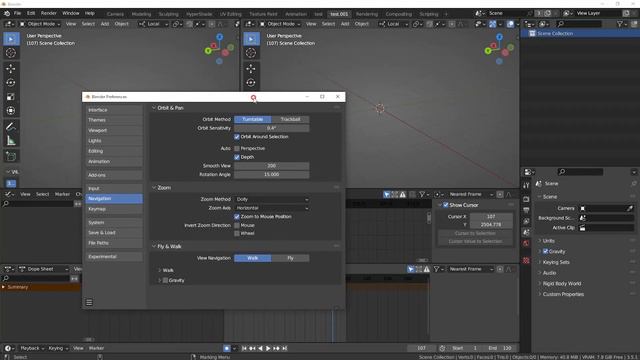The width and height of the screenshot is (640, 360).
Task: Select Turntable orbit method
Action: click(253, 119)
